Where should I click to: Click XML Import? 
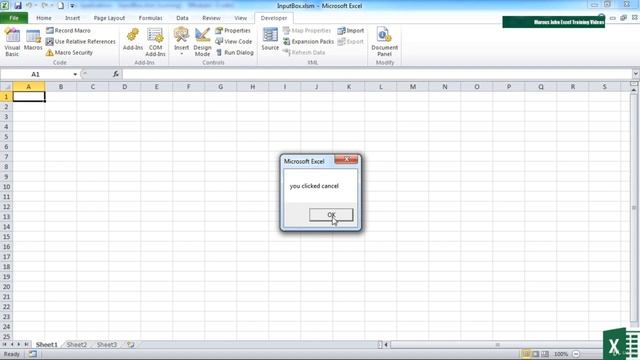[351, 31]
